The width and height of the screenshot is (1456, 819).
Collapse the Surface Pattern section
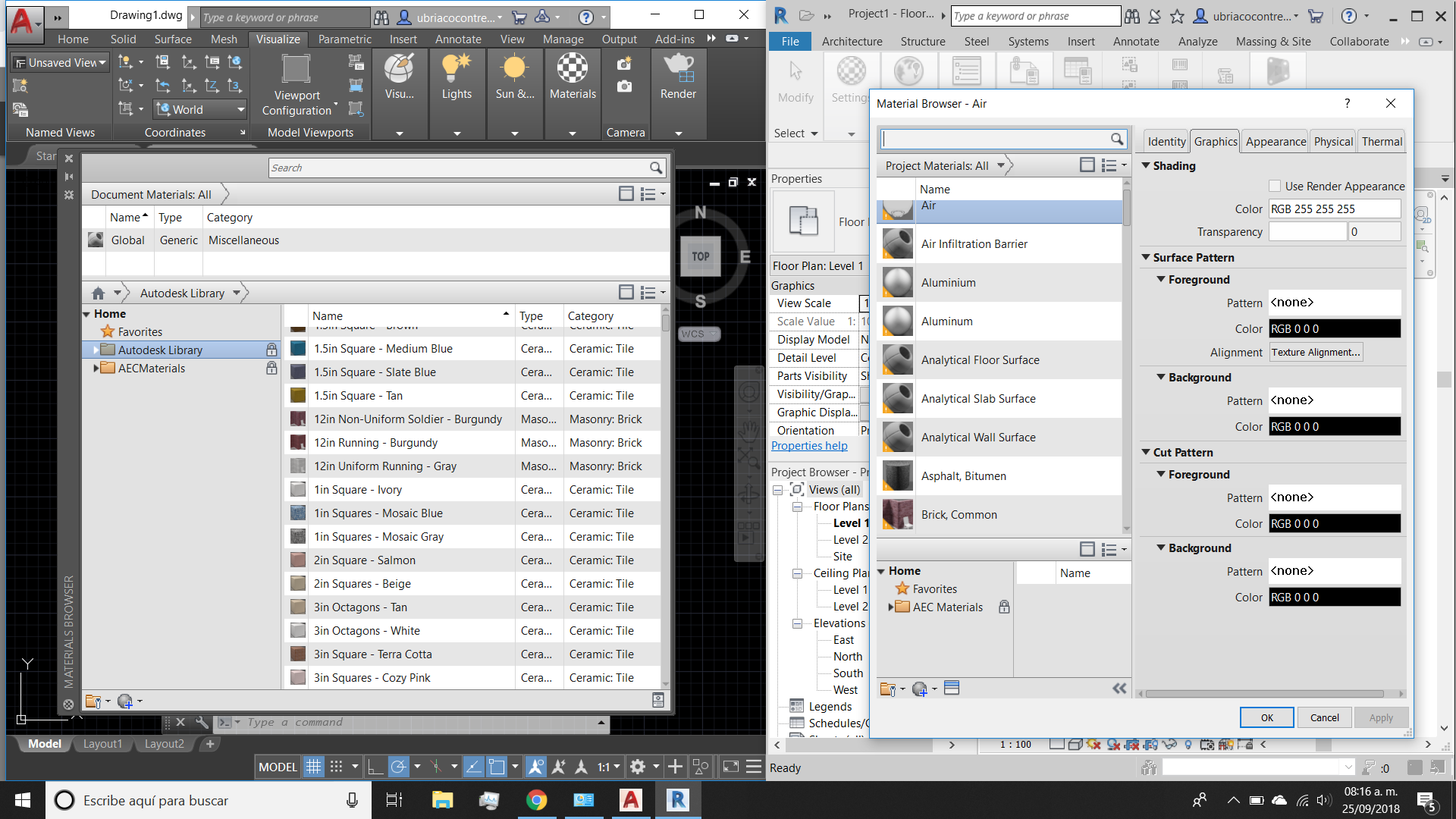click(1146, 257)
